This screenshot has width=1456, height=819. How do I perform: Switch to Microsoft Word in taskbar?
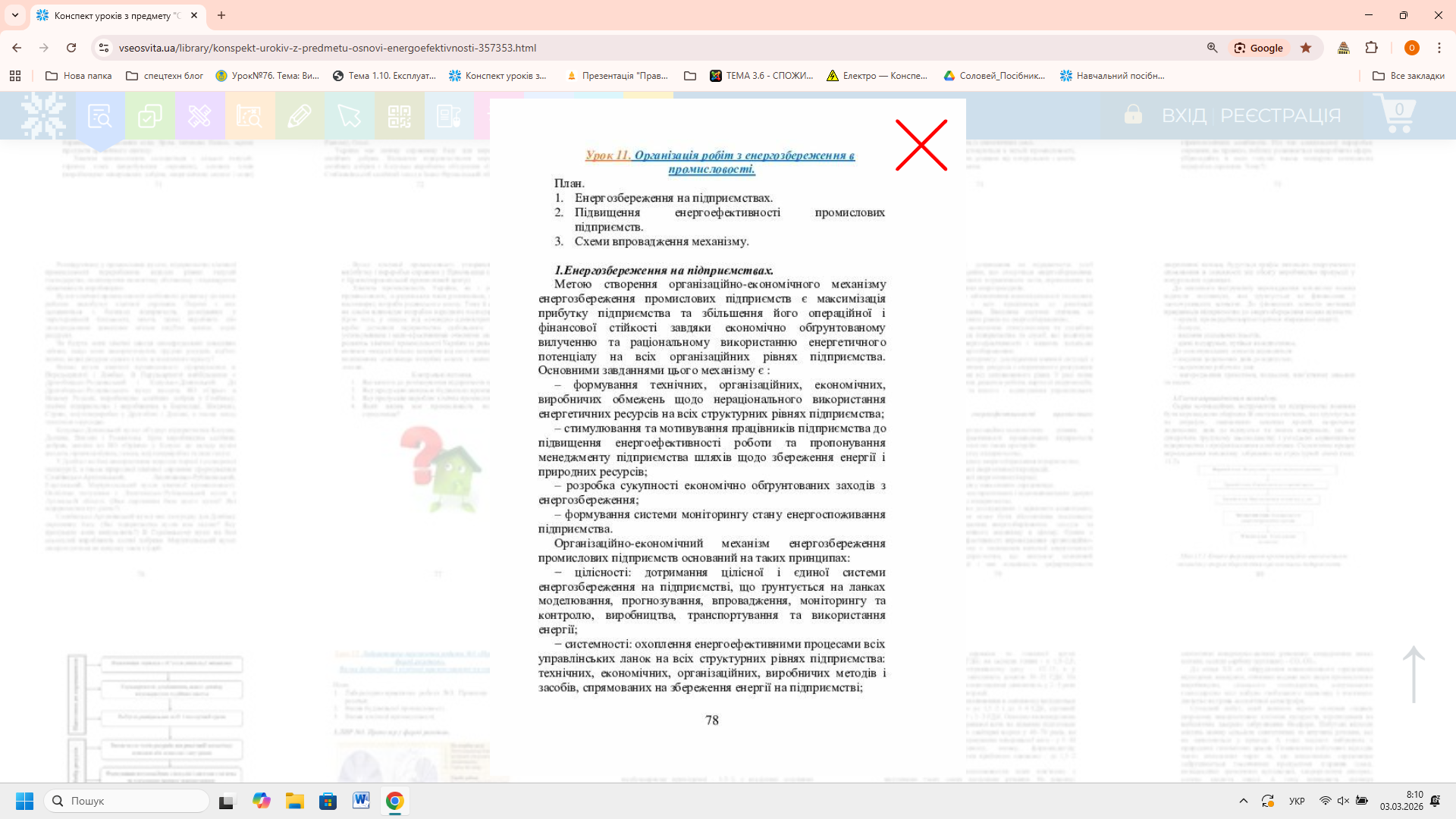click(362, 801)
